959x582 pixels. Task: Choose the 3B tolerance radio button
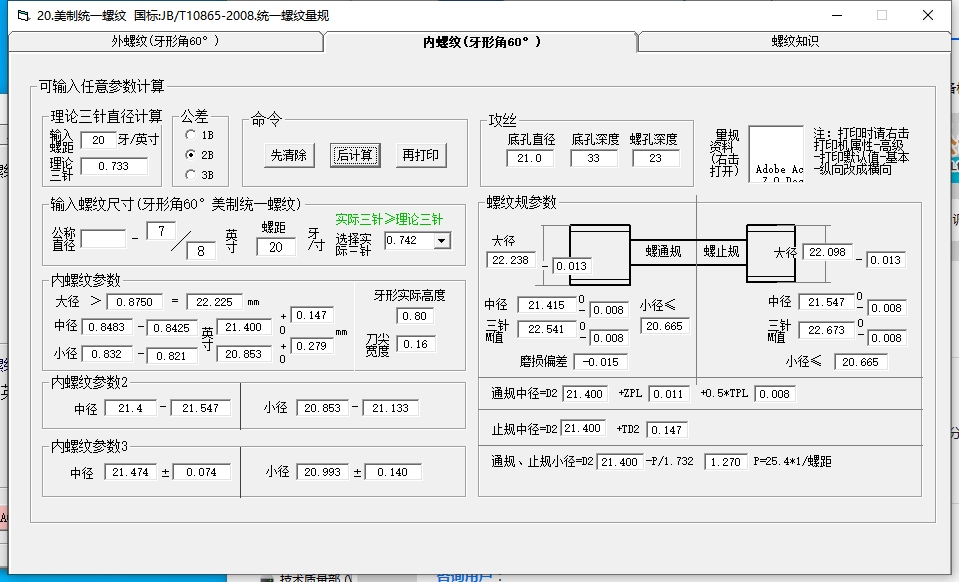[191, 175]
